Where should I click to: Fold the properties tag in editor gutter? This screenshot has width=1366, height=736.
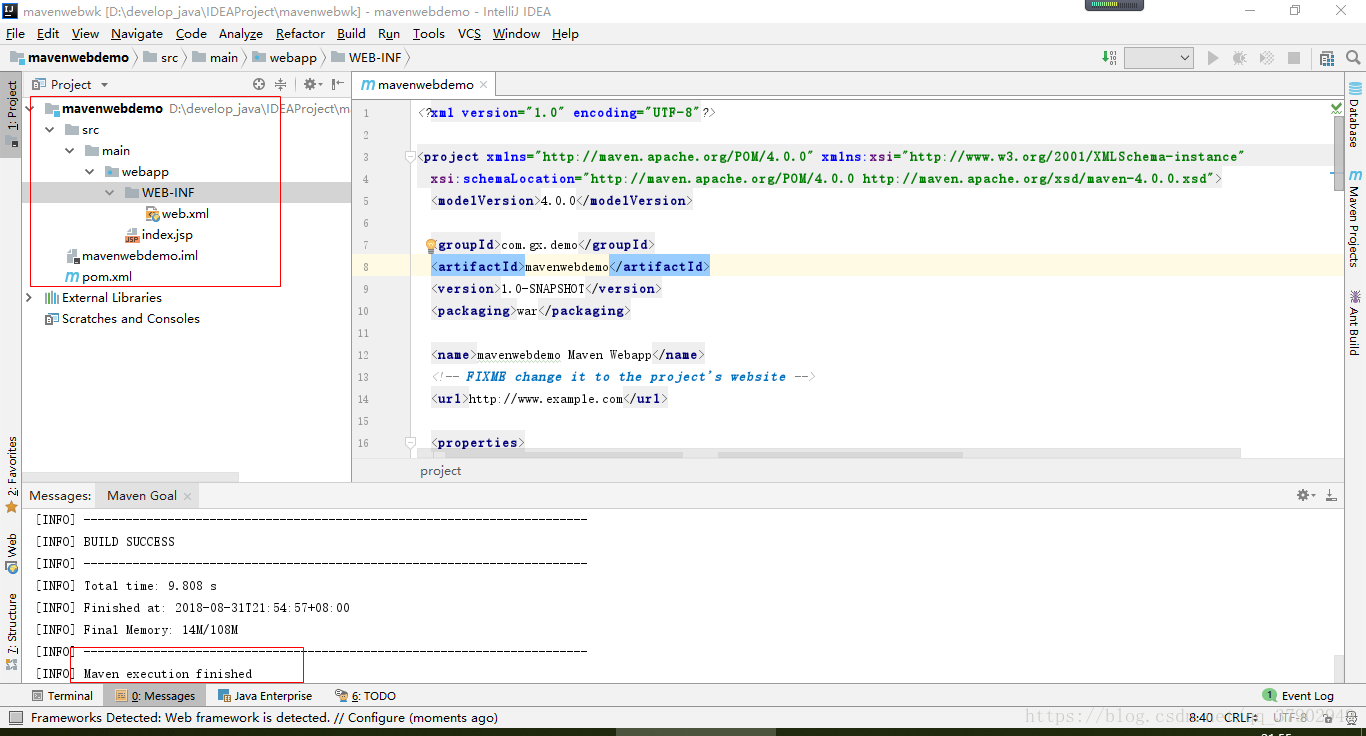point(409,443)
